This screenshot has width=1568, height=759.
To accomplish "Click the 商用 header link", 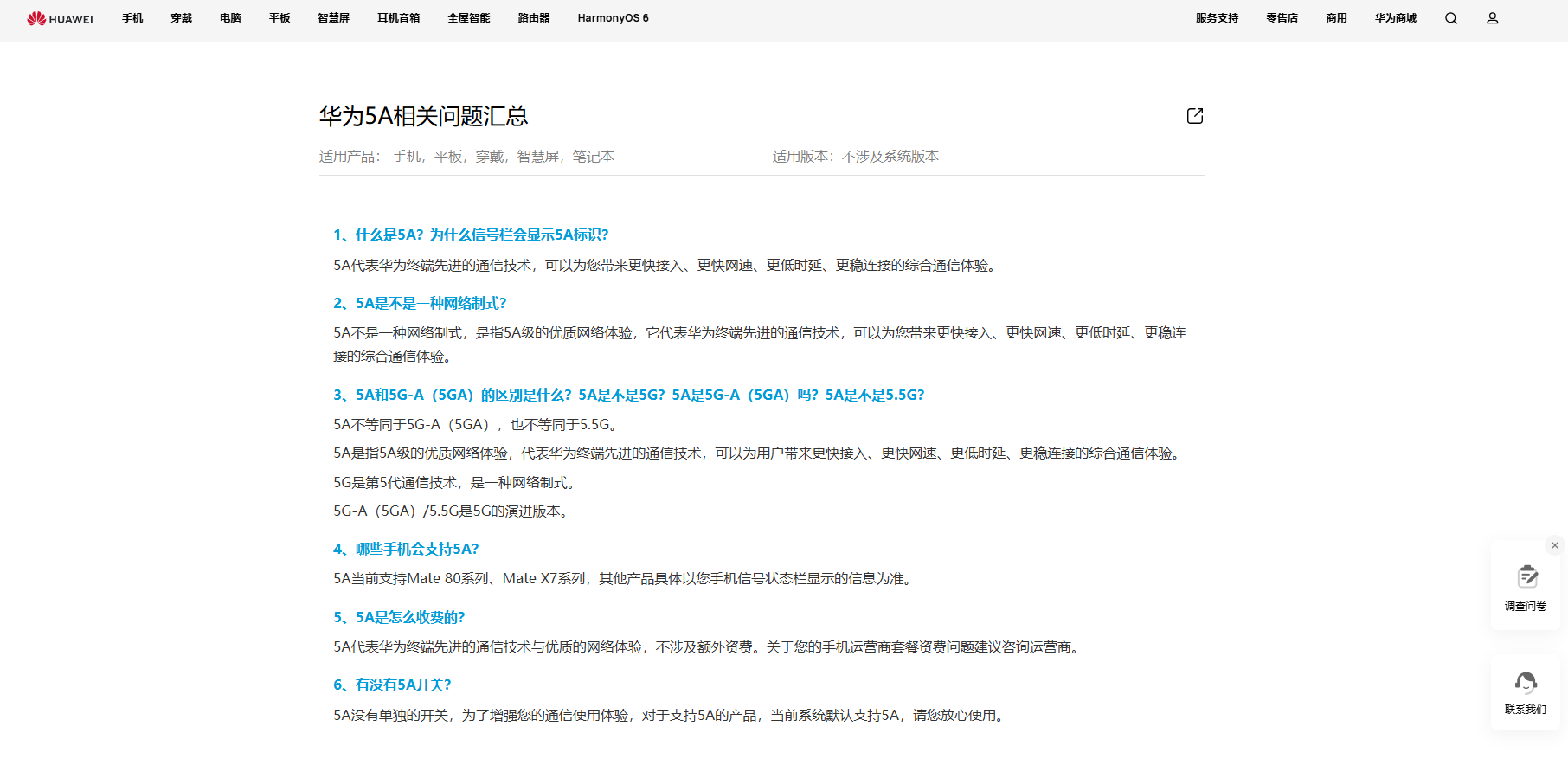I will (1336, 18).
